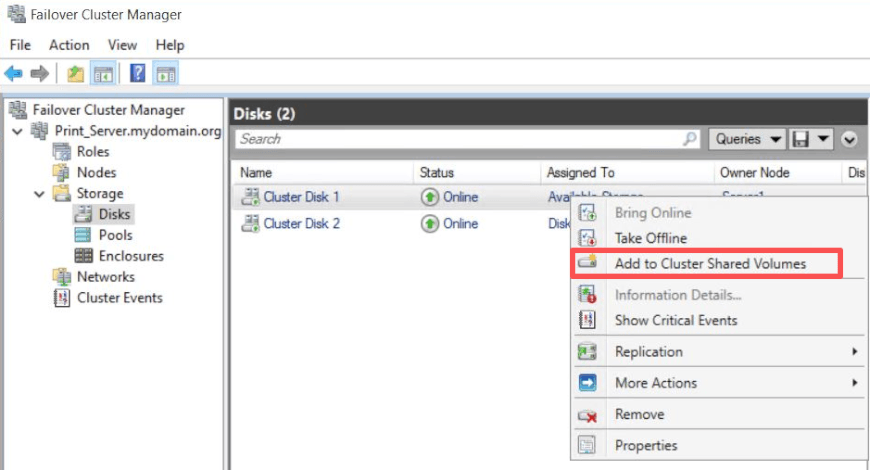This screenshot has width=870, height=470.
Task: Click the Nodes icon in the tree
Action: 62,173
